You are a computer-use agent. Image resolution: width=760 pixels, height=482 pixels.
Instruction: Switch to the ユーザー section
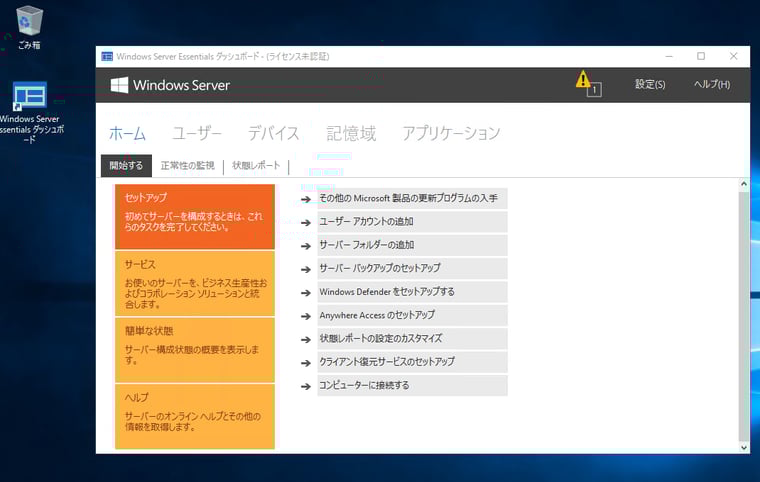196,133
